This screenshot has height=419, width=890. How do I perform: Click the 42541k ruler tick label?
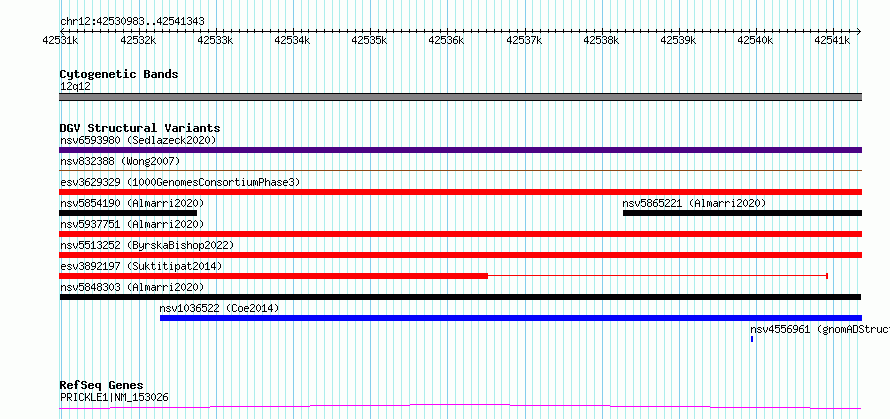point(832,40)
